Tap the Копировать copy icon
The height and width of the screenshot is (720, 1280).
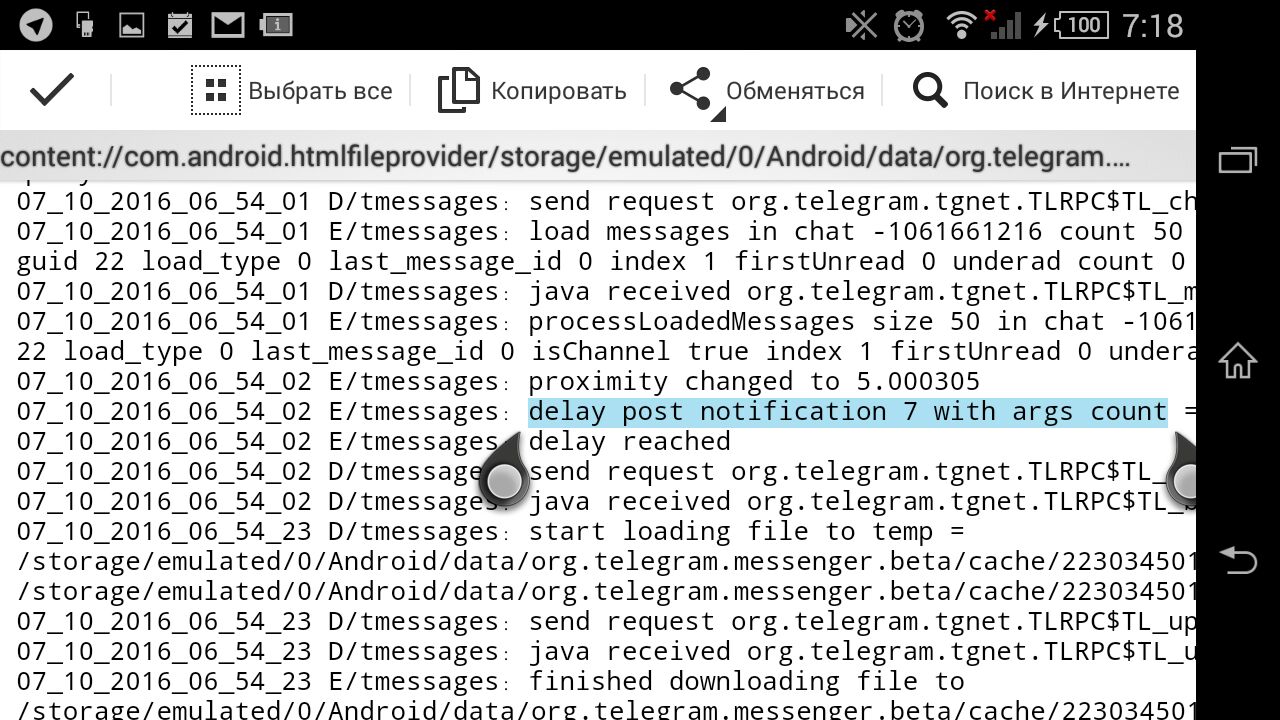click(x=459, y=90)
